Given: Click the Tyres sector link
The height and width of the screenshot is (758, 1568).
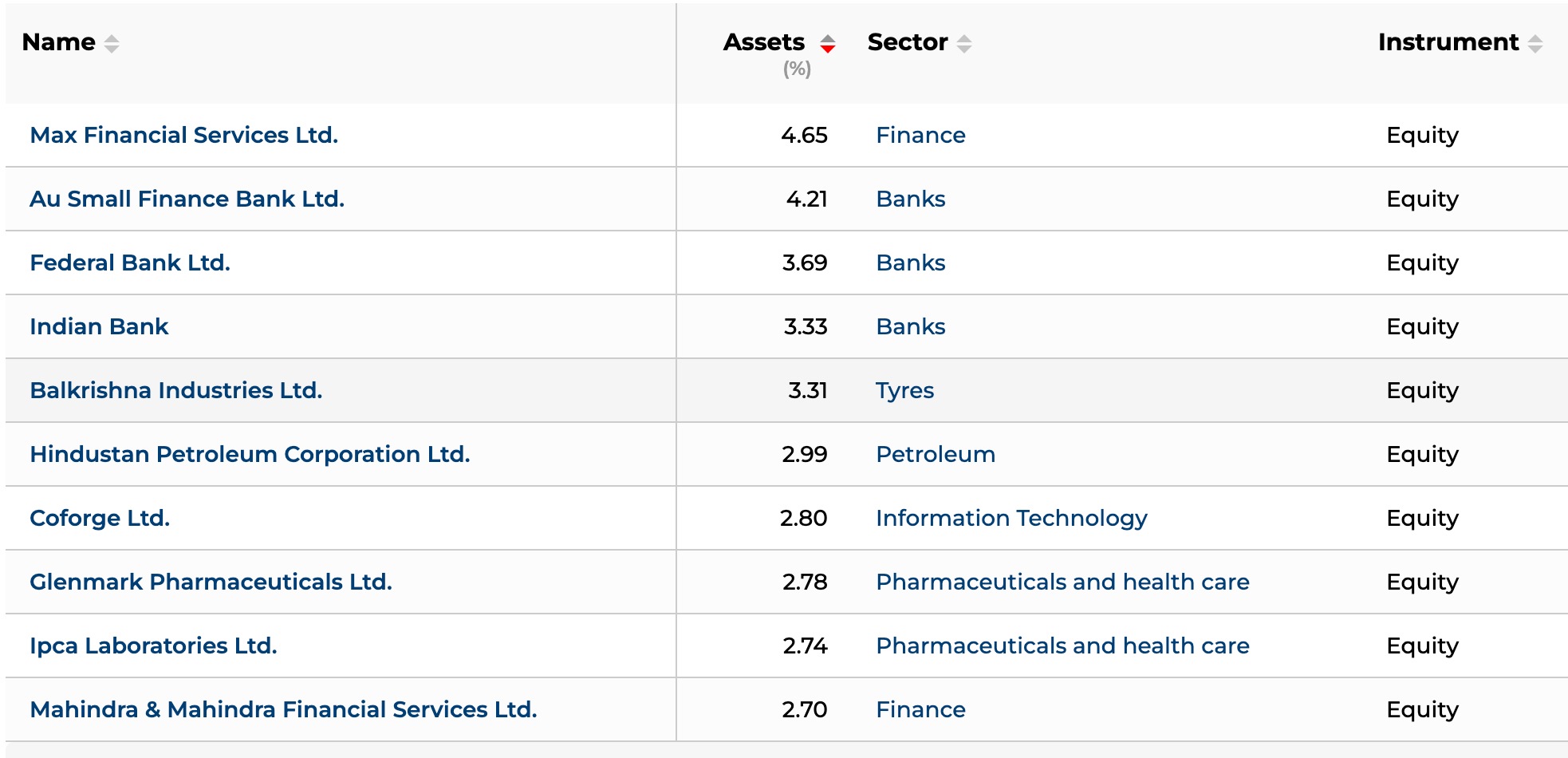Looking at the screenshot, I should [904, 390].
